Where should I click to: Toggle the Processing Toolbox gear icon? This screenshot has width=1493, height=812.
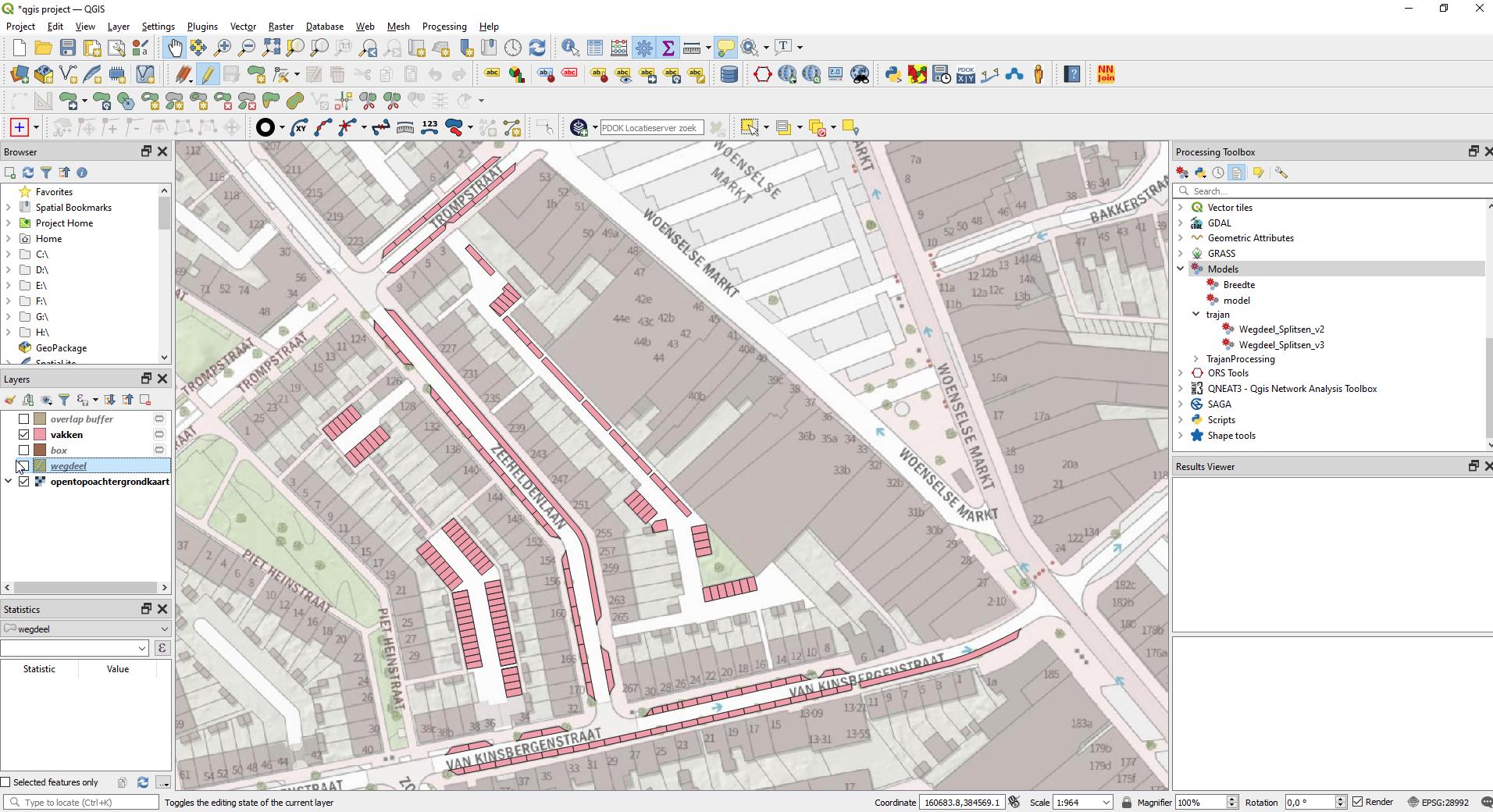[x=644, y=48]
